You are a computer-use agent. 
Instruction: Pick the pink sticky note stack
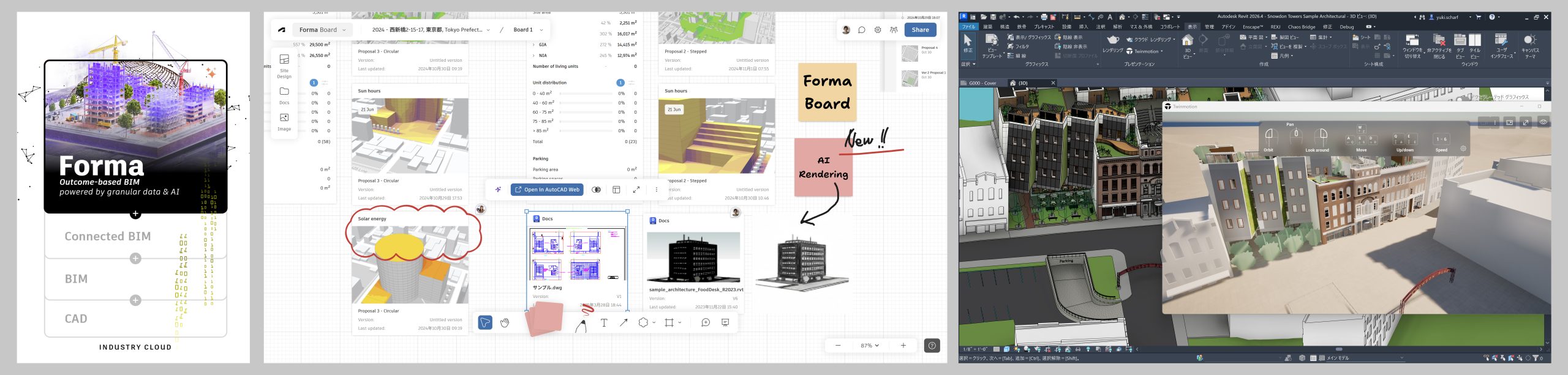pyautogui.click(x=545, y=319)
